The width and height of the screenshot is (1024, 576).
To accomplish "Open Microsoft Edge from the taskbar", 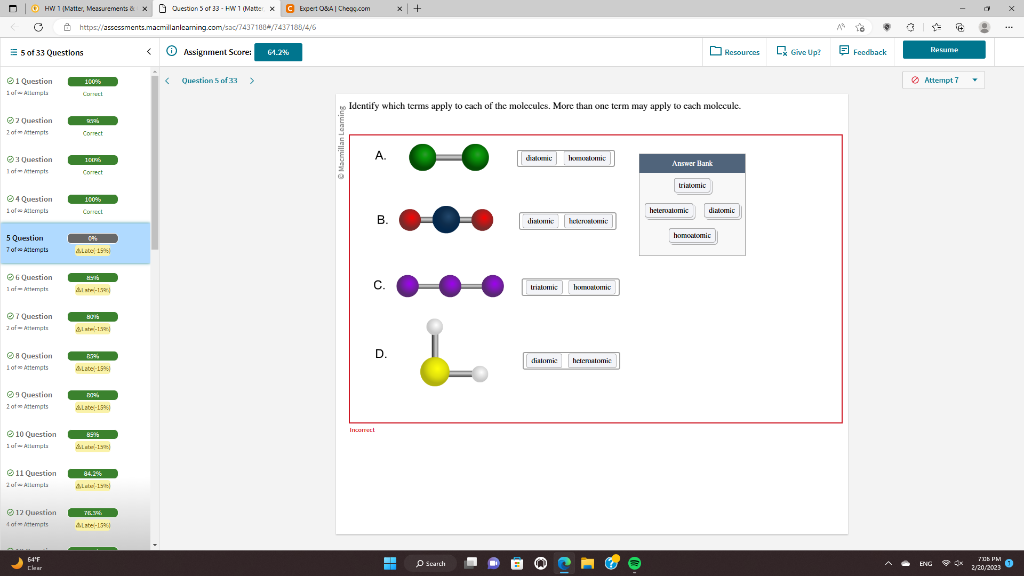I will point(564,563).
